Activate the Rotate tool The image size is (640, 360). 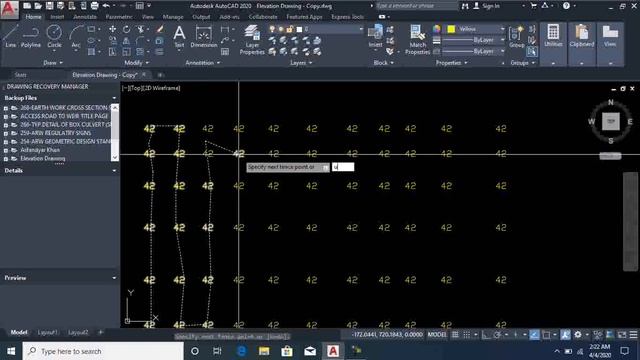pos(127,29)
